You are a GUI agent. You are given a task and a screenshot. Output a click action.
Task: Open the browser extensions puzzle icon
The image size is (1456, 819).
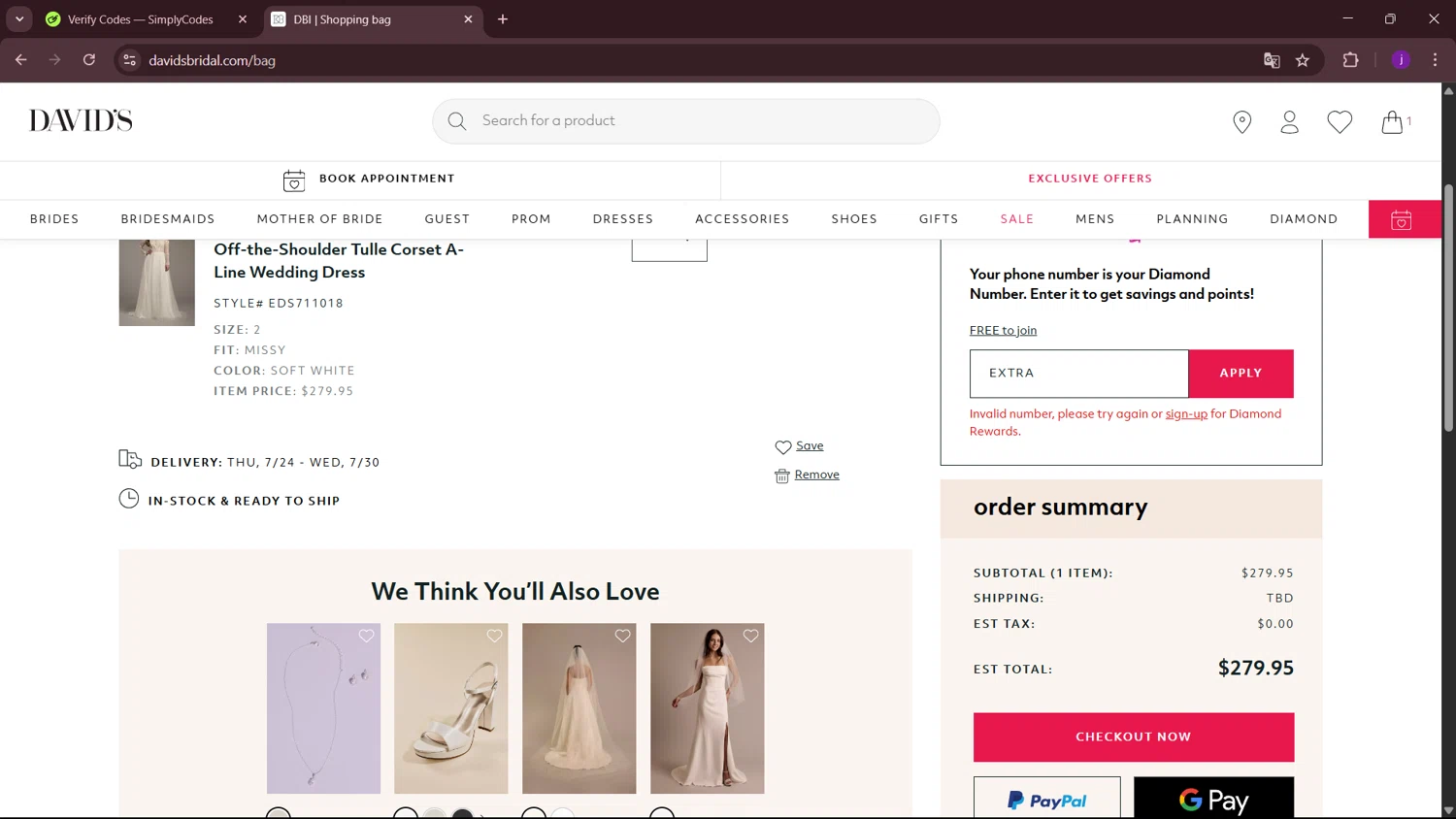[x=1350, y=60]
